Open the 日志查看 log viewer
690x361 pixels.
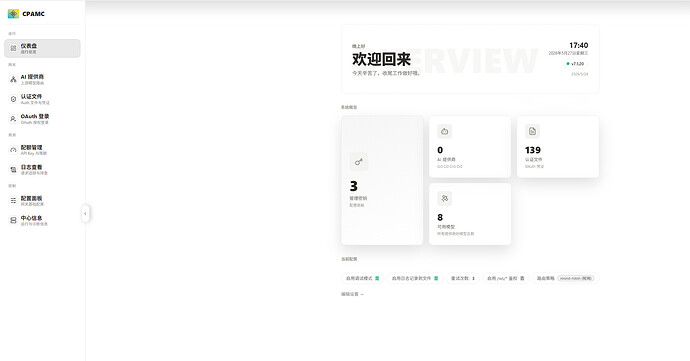pyautogui.click(x=42, y=170)
